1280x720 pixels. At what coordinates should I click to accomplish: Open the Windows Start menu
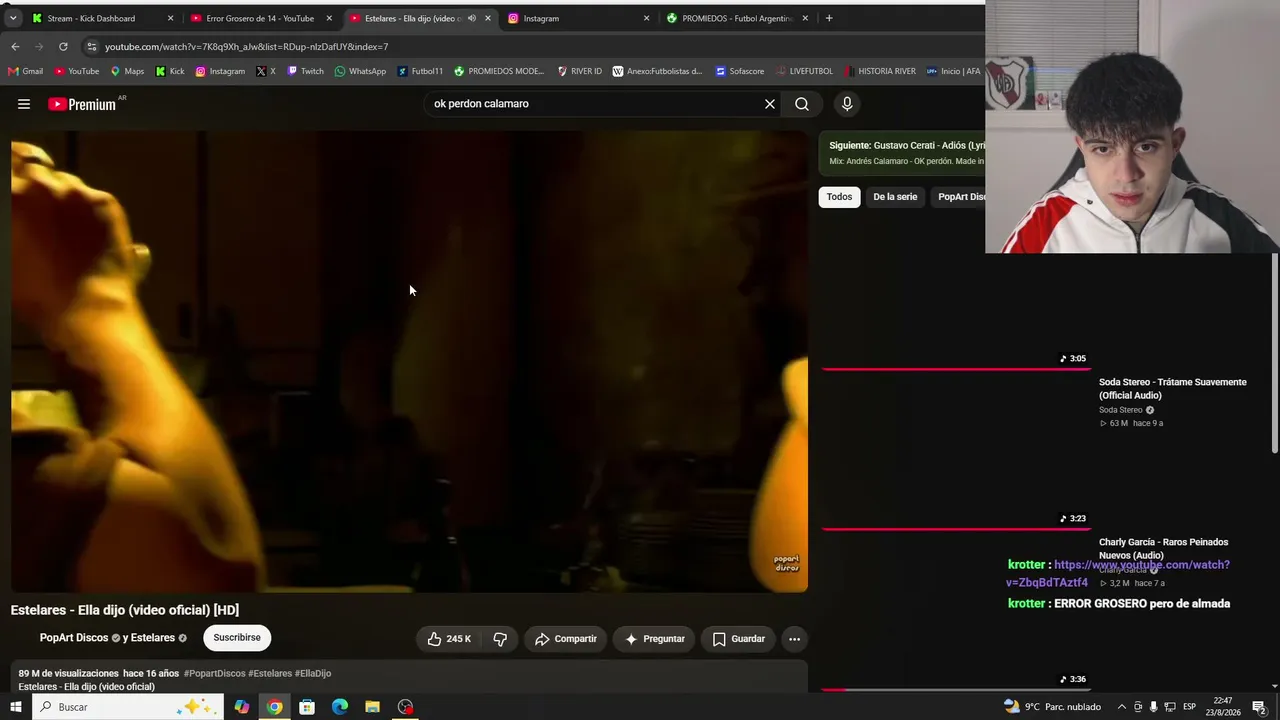pyautogui.click(x=15, y=707)
